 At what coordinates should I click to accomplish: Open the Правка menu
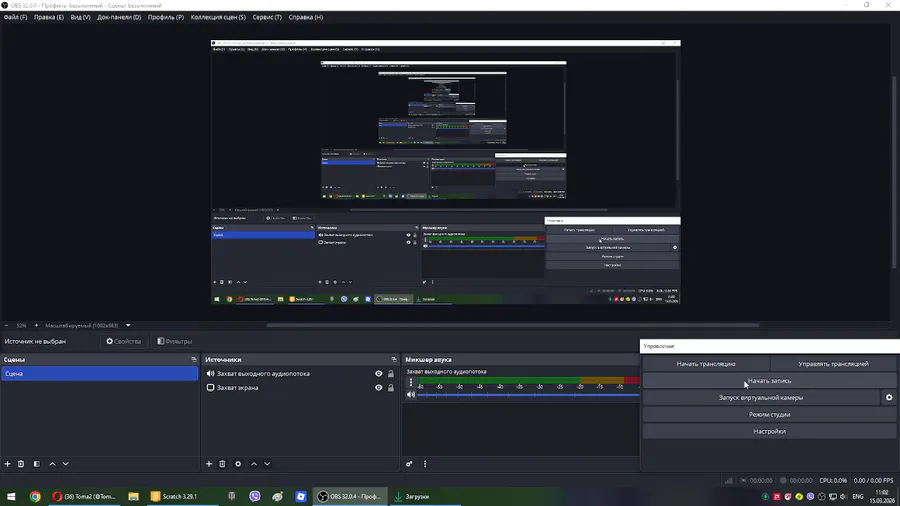pyautogui.click(x=49, y=17)
